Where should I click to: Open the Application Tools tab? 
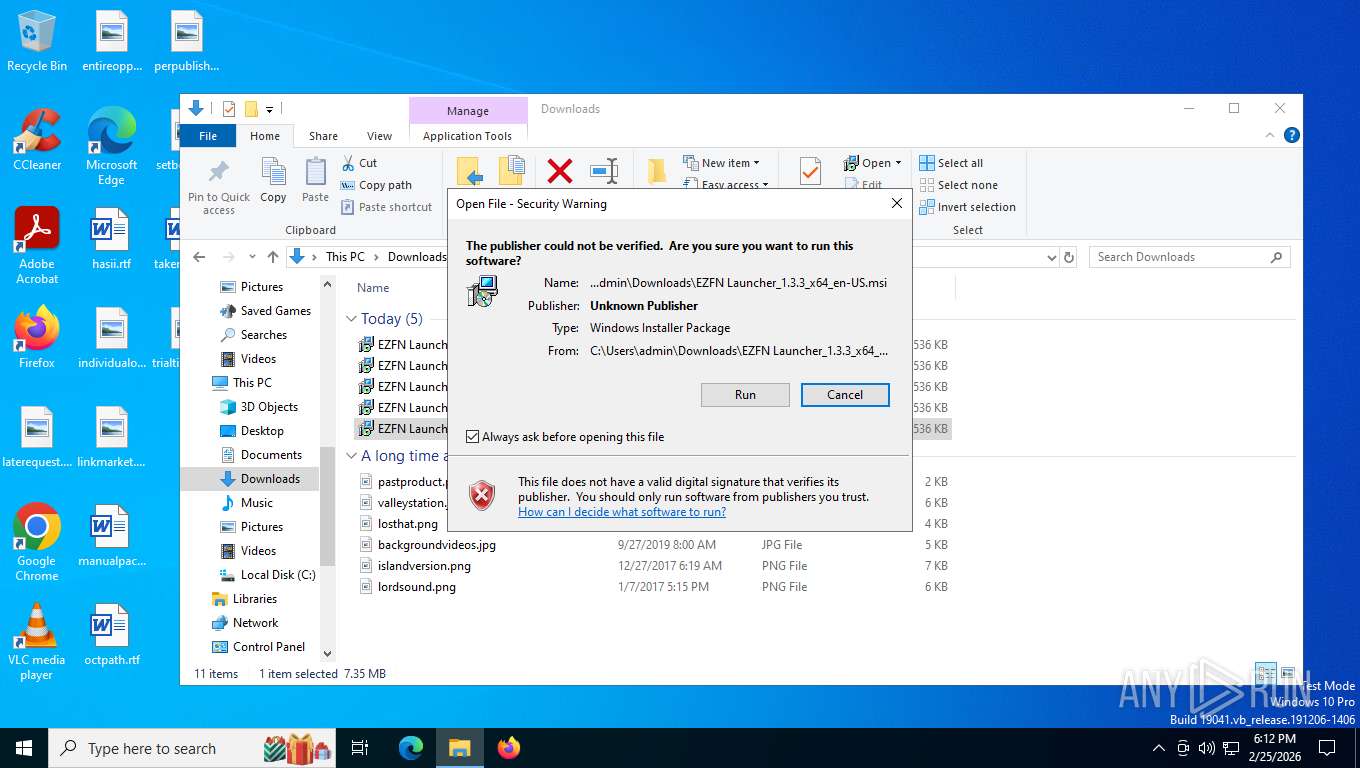467,136
